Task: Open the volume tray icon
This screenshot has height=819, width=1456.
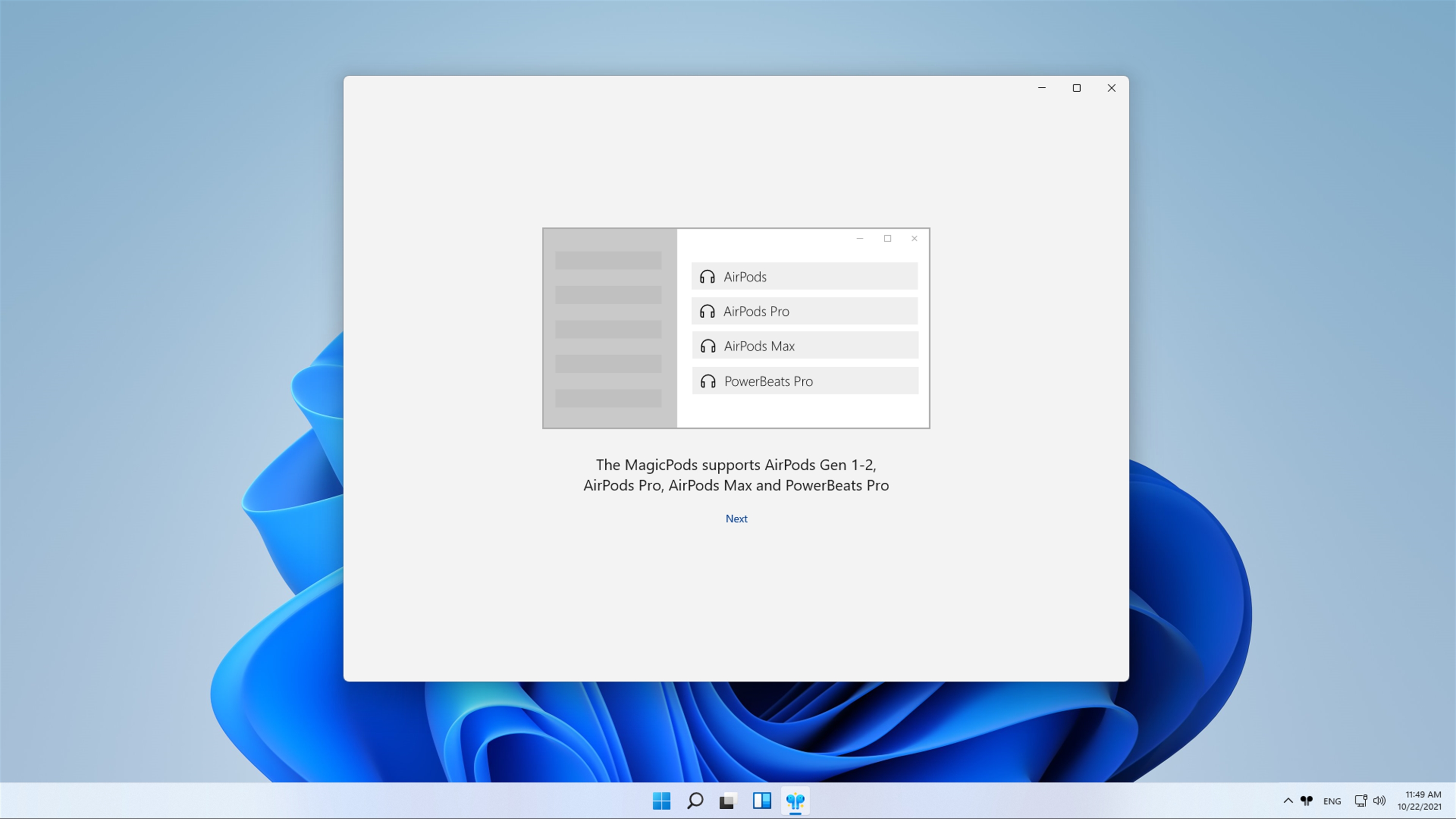Action: 1379,801
